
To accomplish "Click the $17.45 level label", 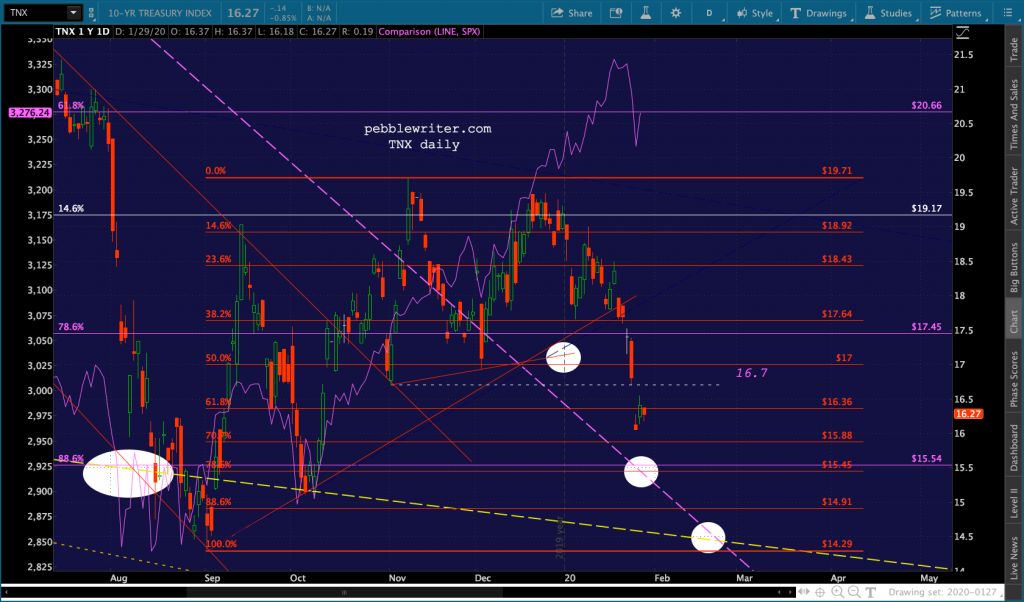I will pos(927,326).
